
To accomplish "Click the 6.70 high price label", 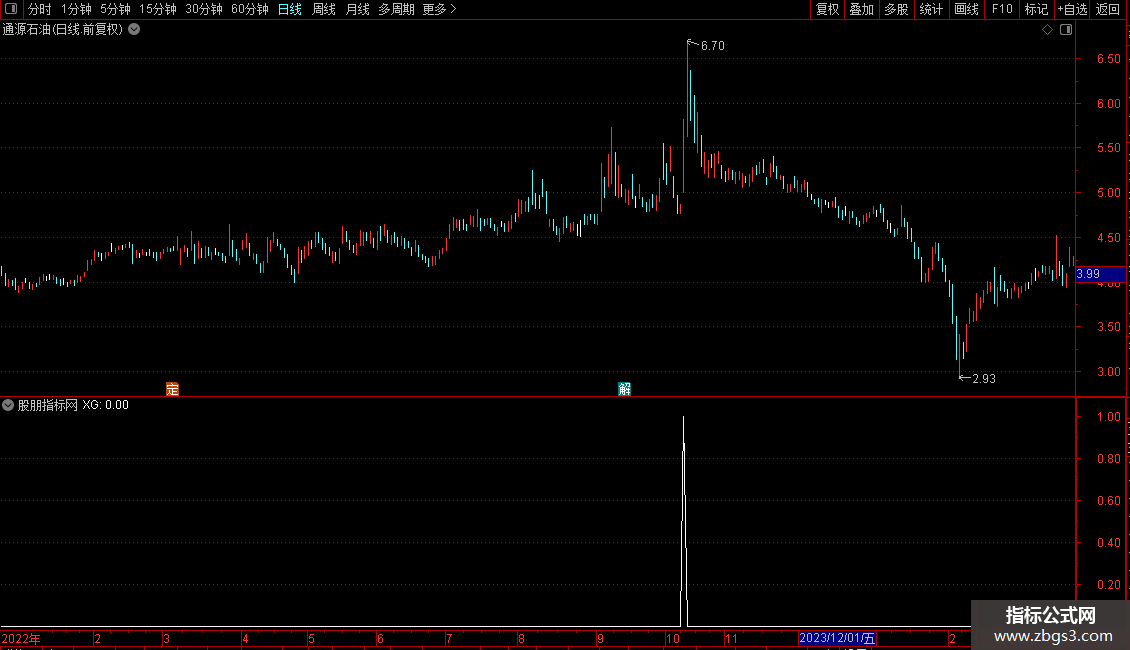I will pyautogui.click(x=713, y=45).
